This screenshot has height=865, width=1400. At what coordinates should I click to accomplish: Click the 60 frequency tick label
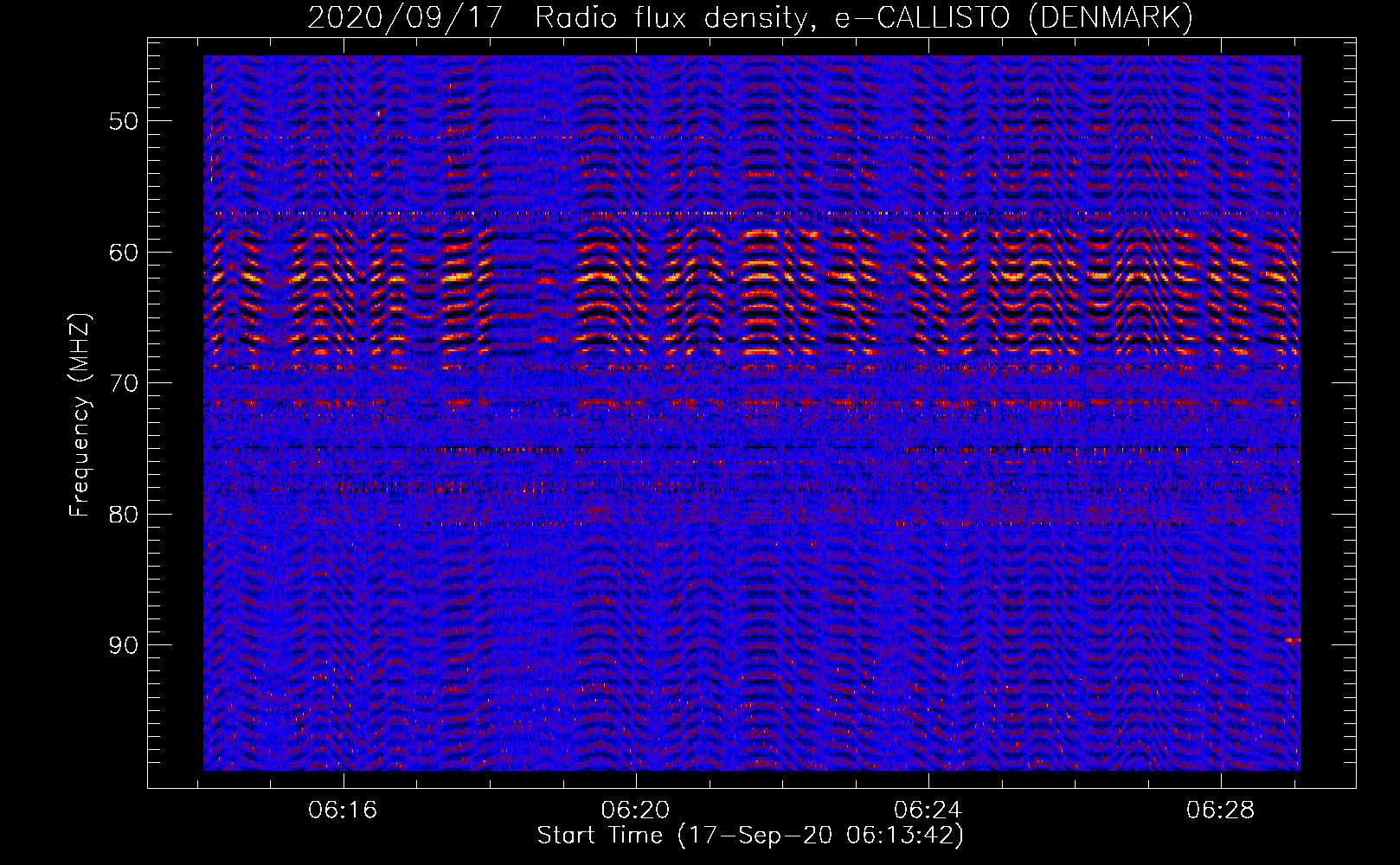pyautogui.click(x=124, y=253)
